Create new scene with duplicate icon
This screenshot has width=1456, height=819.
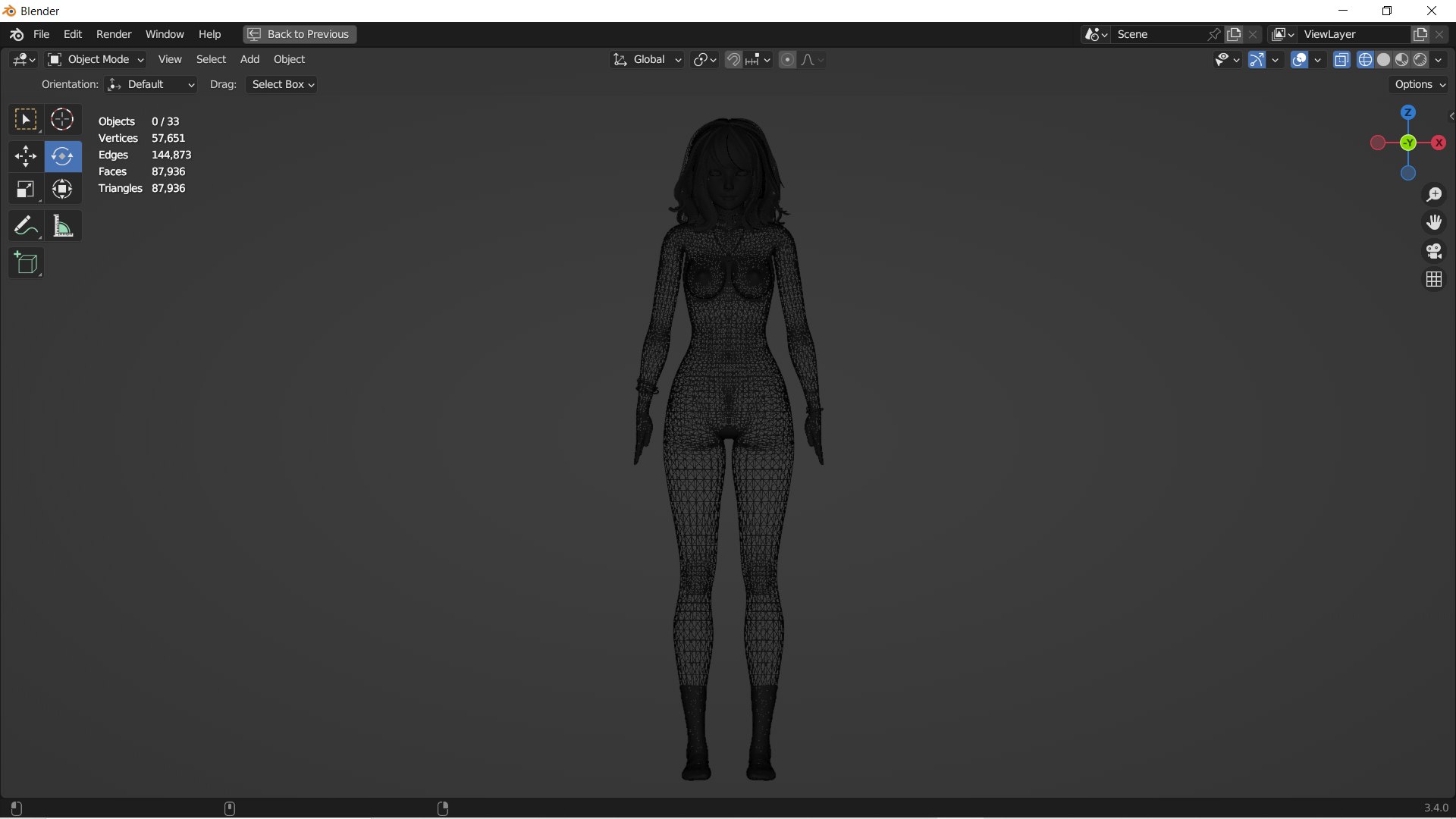coord(1235,34)
